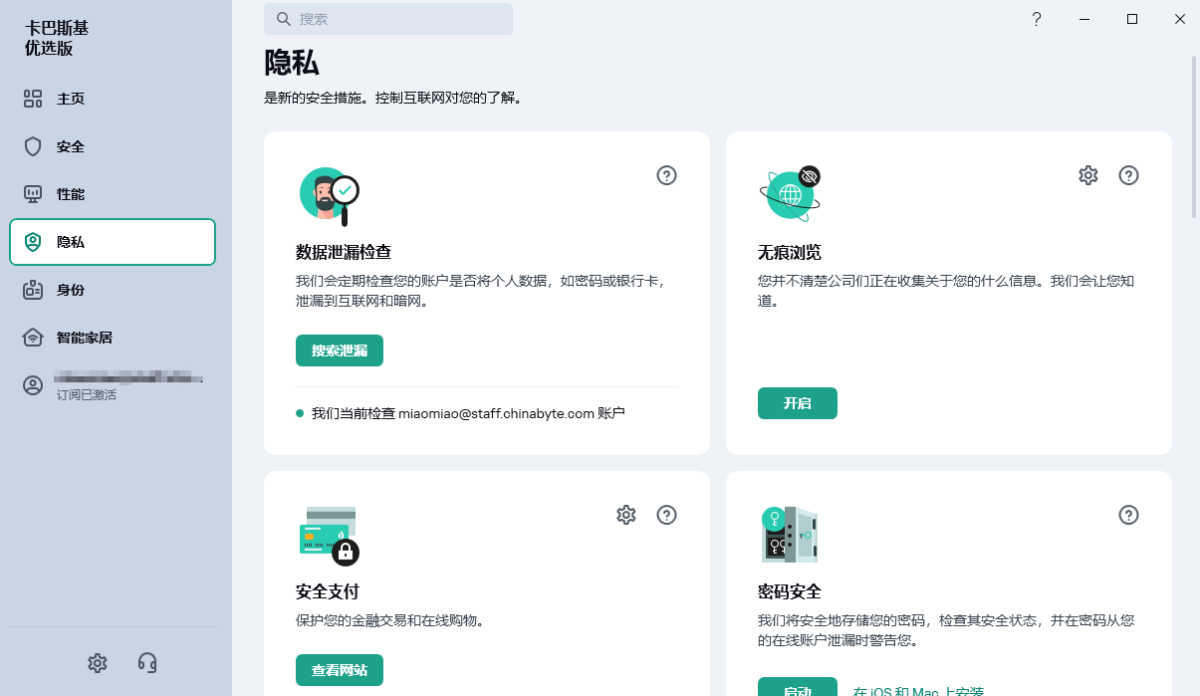Switch to the 身份 section
This screenshot has height=696, width=1200.
70,289
